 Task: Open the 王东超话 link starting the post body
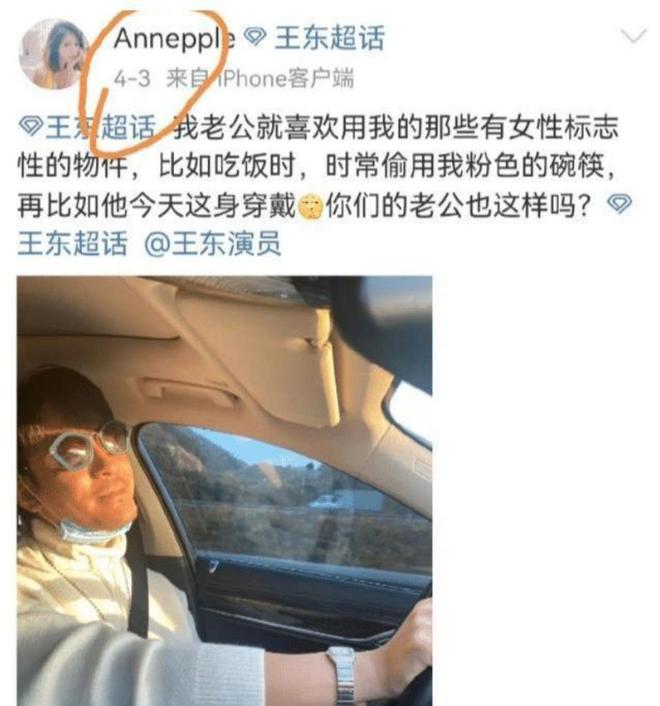[101, 127]
